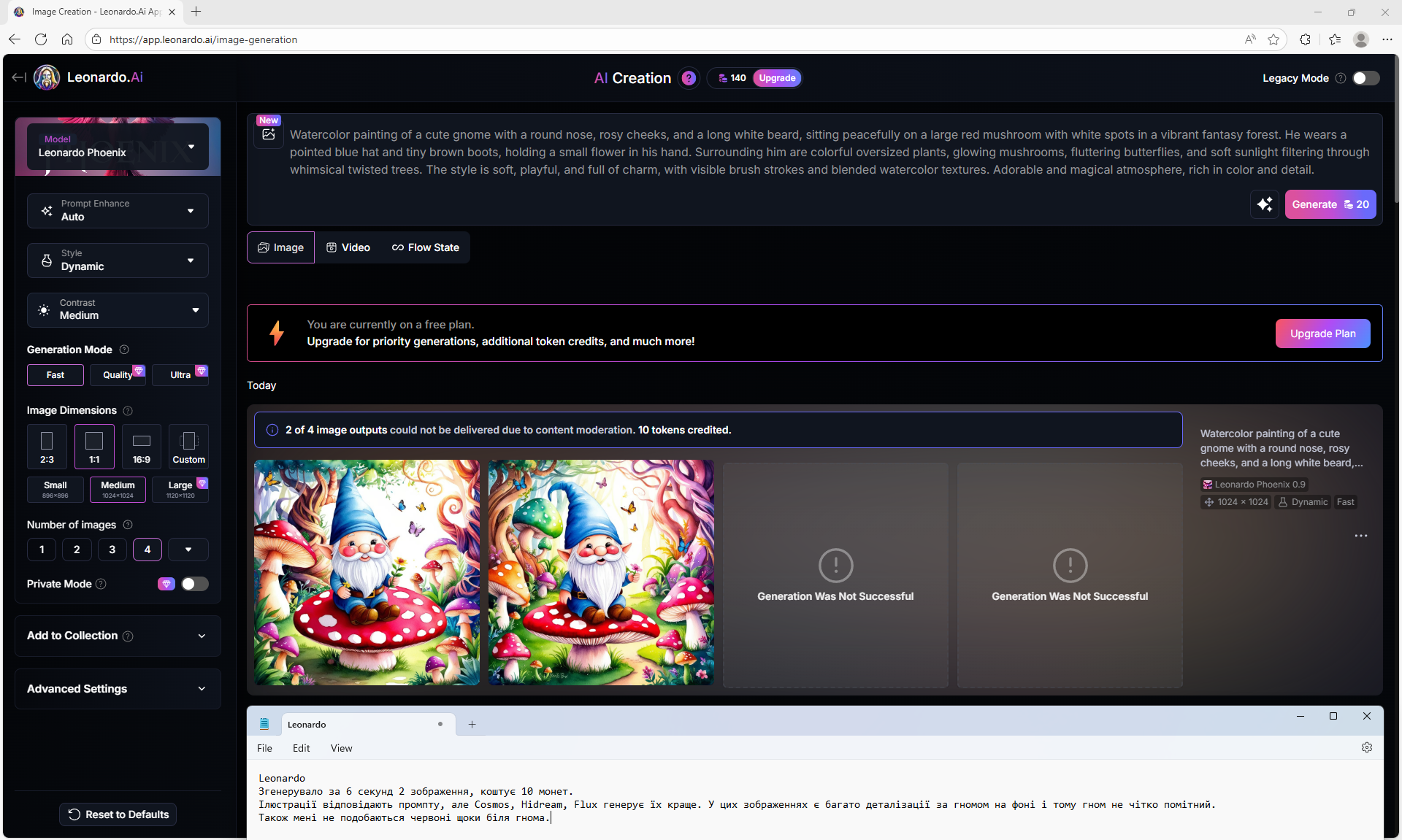
Task: Click the AI Creation help question icon
Action: click(x=688, y=78)
